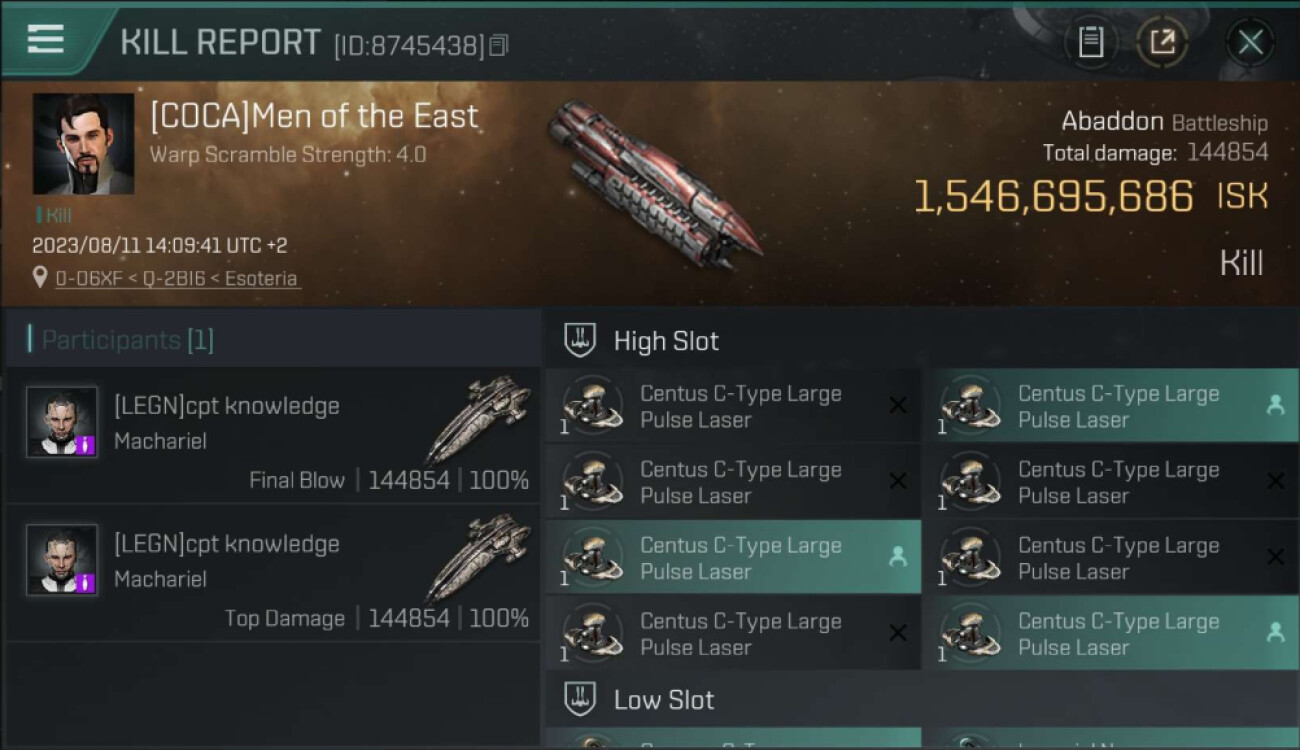Viewport: 1300px width, 750px height.
Task: Tap Abaddon battleship image
Action: (653, 183)
